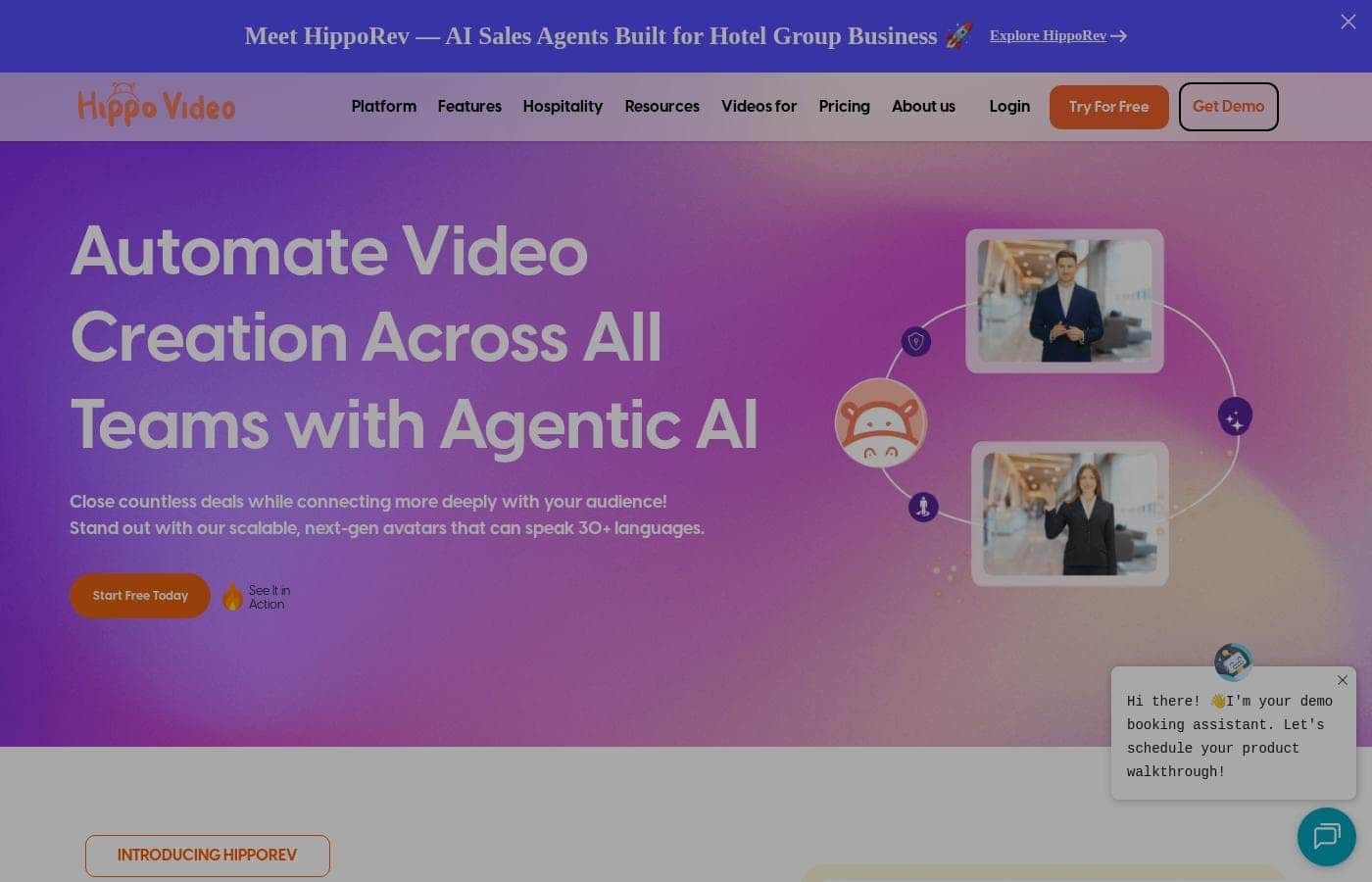Image resolution: width=1372 pixels, height=882 pixels.
Task: Click the hippo mascot circle icon
Action: click(881, 423)
